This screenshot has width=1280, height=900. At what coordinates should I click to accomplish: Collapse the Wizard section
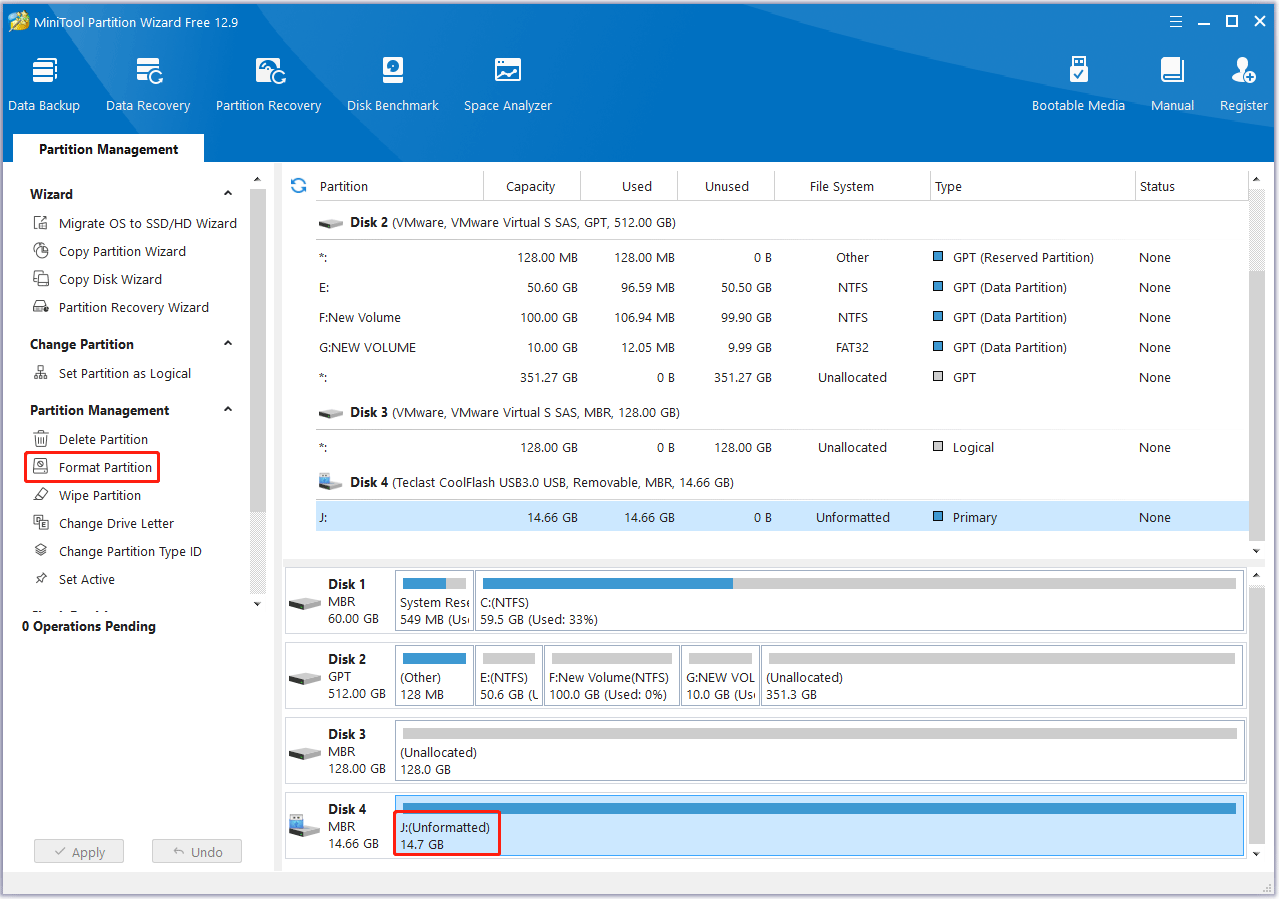[228, 194]
